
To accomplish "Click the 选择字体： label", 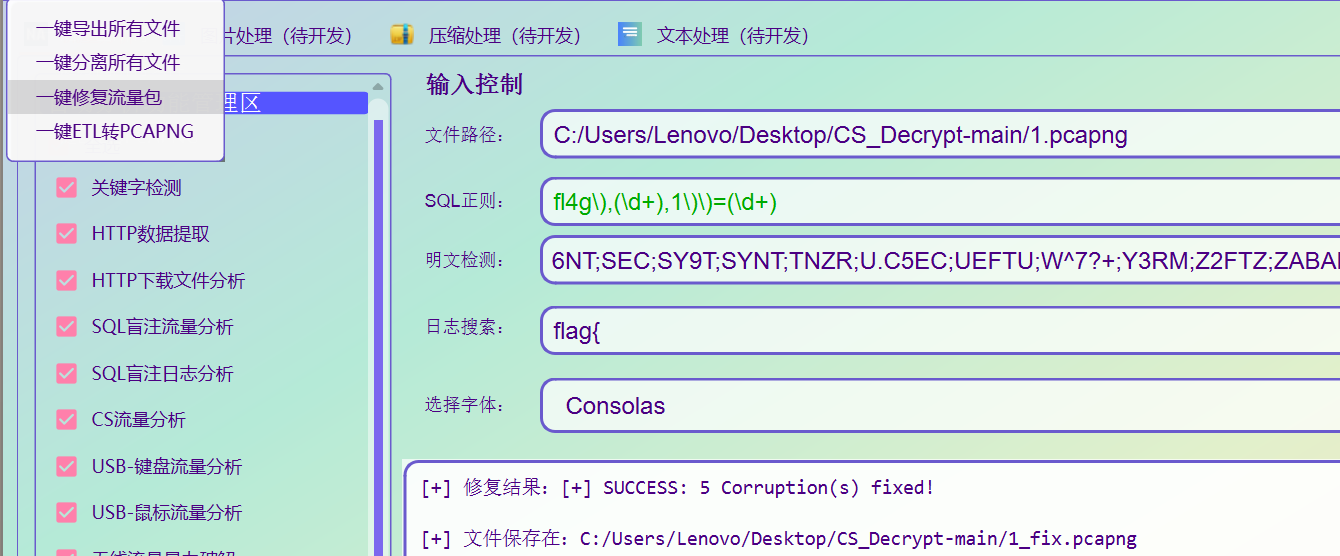I will click(465, 405).
